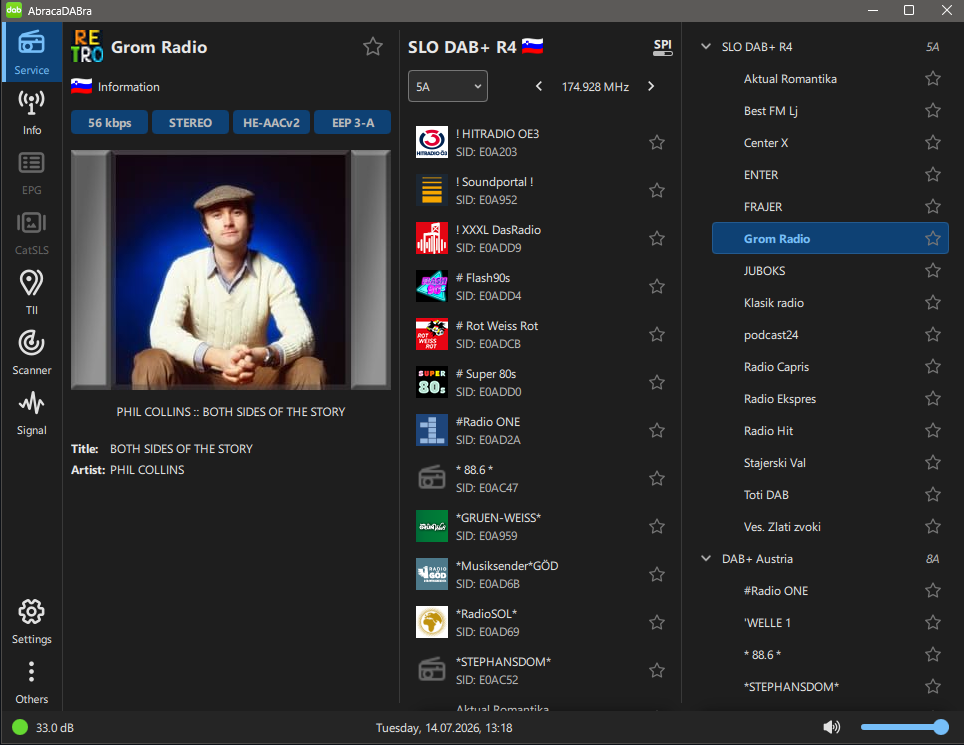This screenshot has height=745, width=964.
Task: Select FRAJER in the ensemble tree
Action: (x=830, y=207)
